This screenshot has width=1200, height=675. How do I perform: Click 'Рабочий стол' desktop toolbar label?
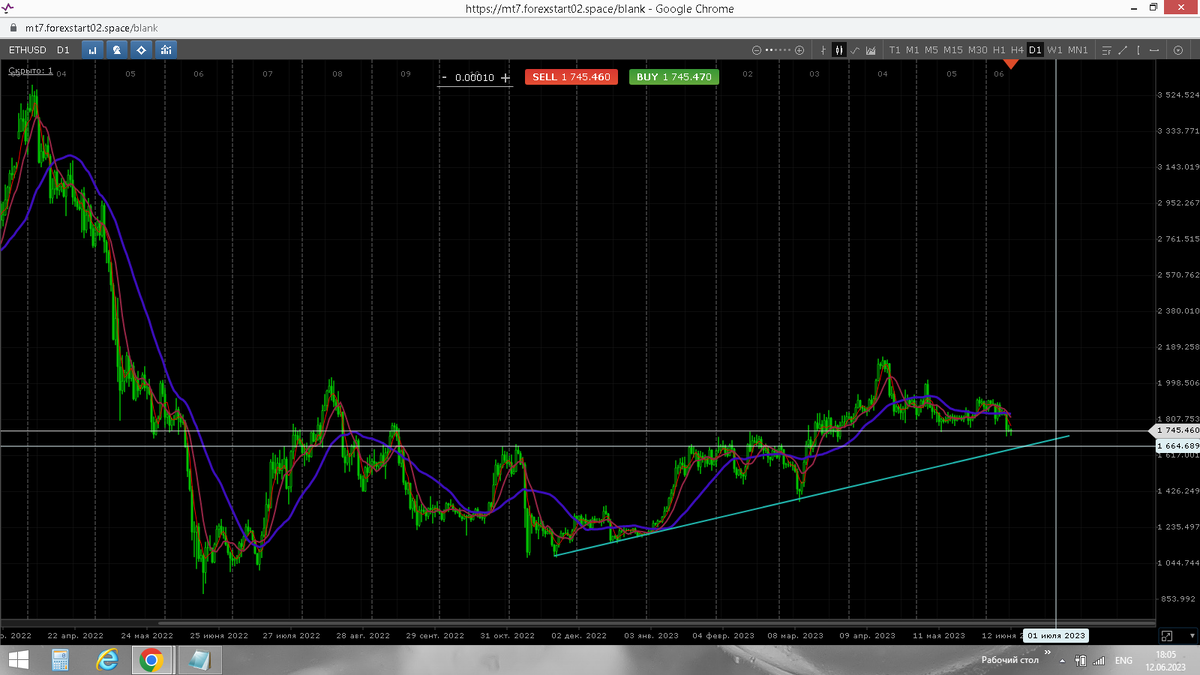(1010, 660)
